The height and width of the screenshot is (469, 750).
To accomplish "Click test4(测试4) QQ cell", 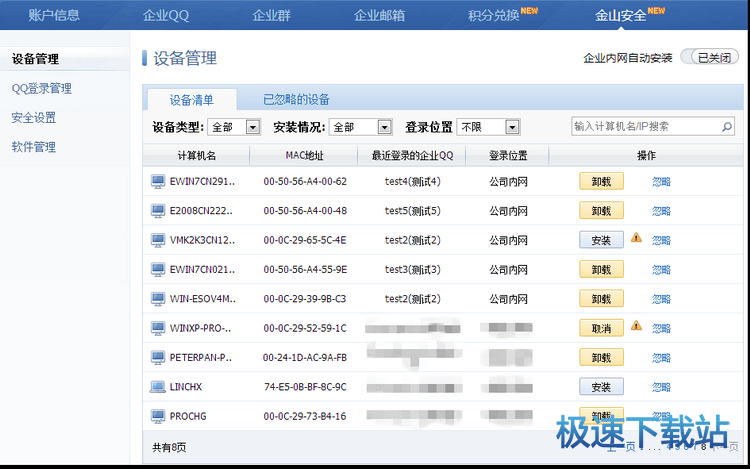I will (x=413, y=182).
